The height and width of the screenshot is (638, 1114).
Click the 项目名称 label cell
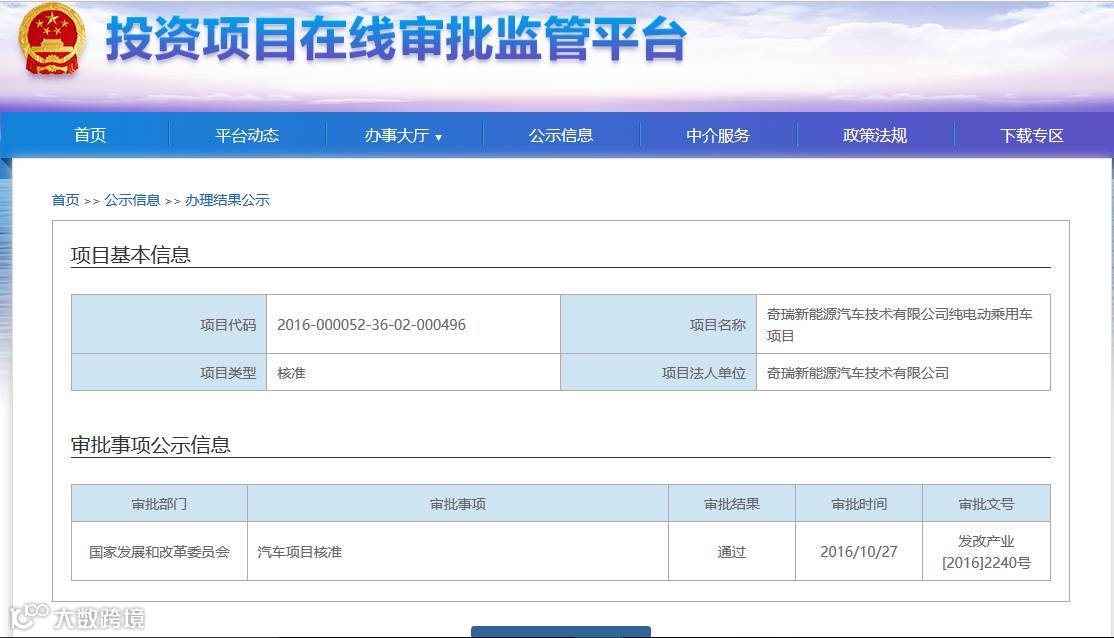659,325
